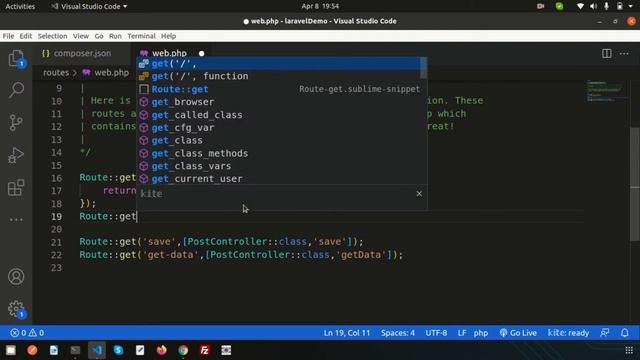640x360 pixels.
Task: Open clock Apr 8 19:54 calendar
Action: tap(320, 6)
